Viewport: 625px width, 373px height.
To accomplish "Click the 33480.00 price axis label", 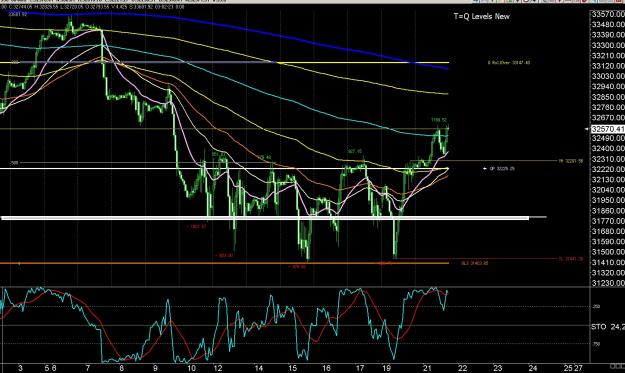I will pos(608,25).
